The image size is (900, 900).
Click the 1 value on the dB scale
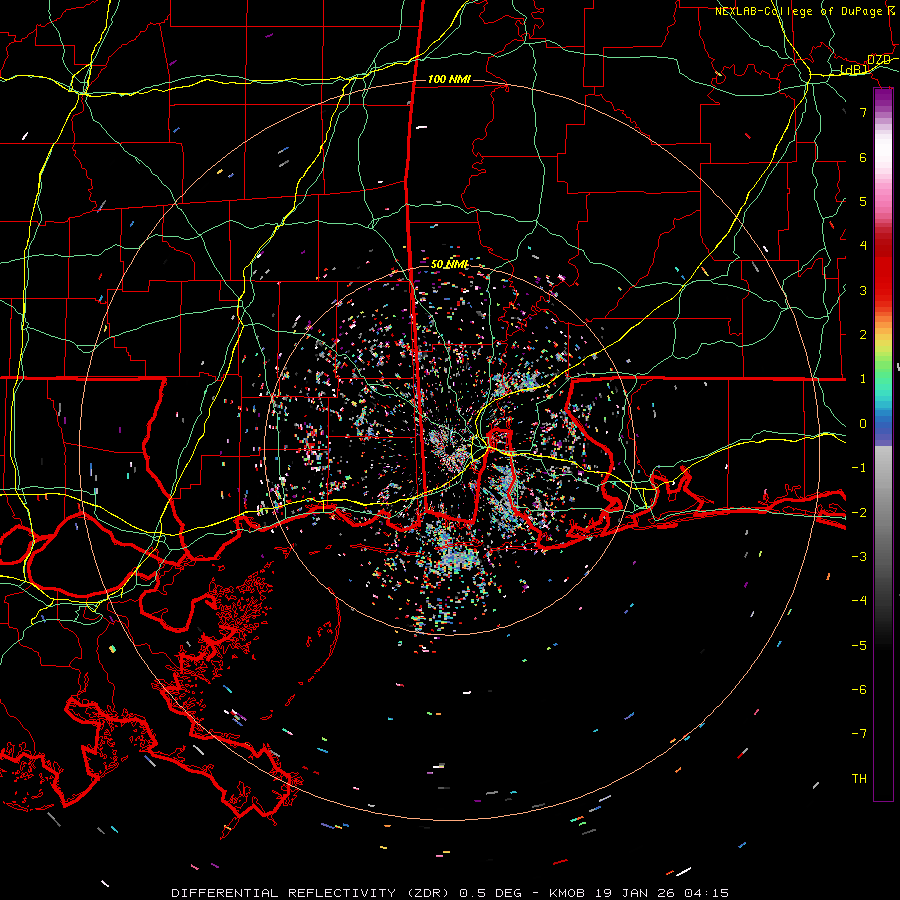click(863, 379)
